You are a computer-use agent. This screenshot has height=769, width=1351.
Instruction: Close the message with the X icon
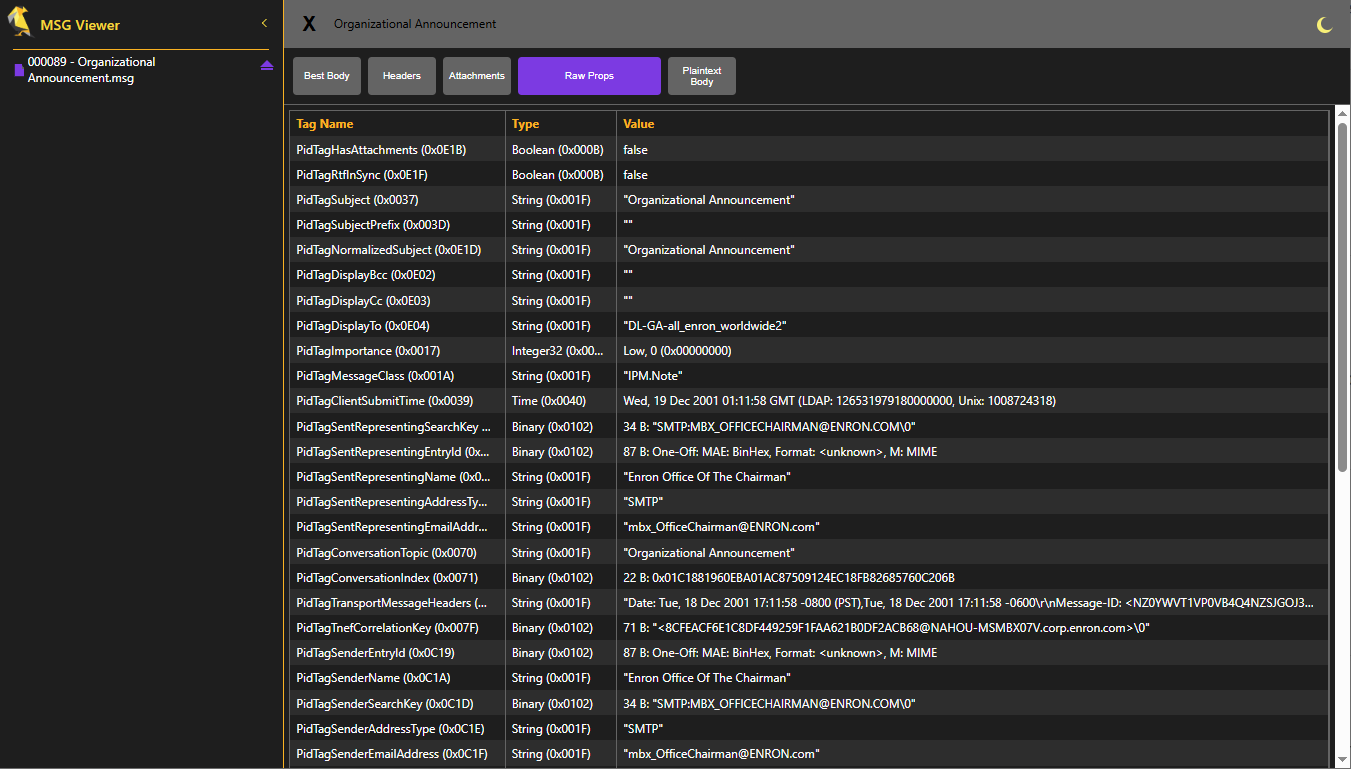click(309, 24)
